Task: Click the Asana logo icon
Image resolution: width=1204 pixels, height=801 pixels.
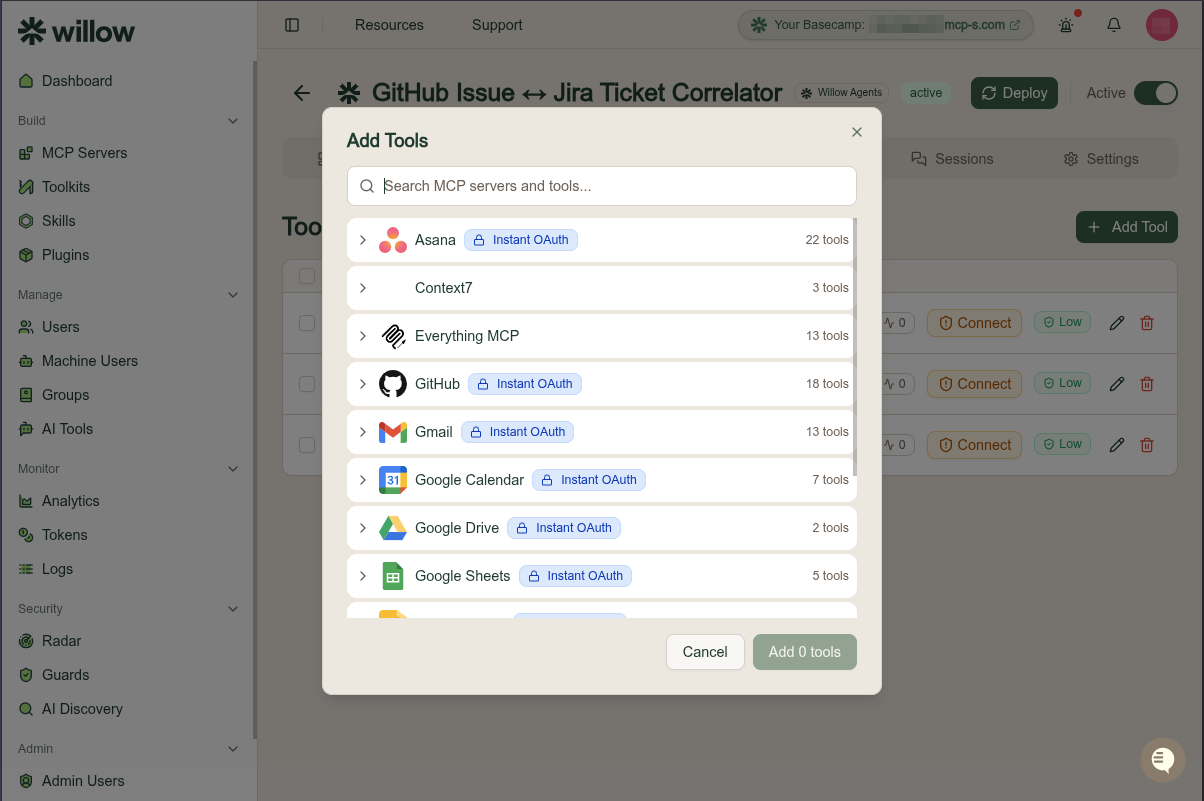Action: pos(393,240)
